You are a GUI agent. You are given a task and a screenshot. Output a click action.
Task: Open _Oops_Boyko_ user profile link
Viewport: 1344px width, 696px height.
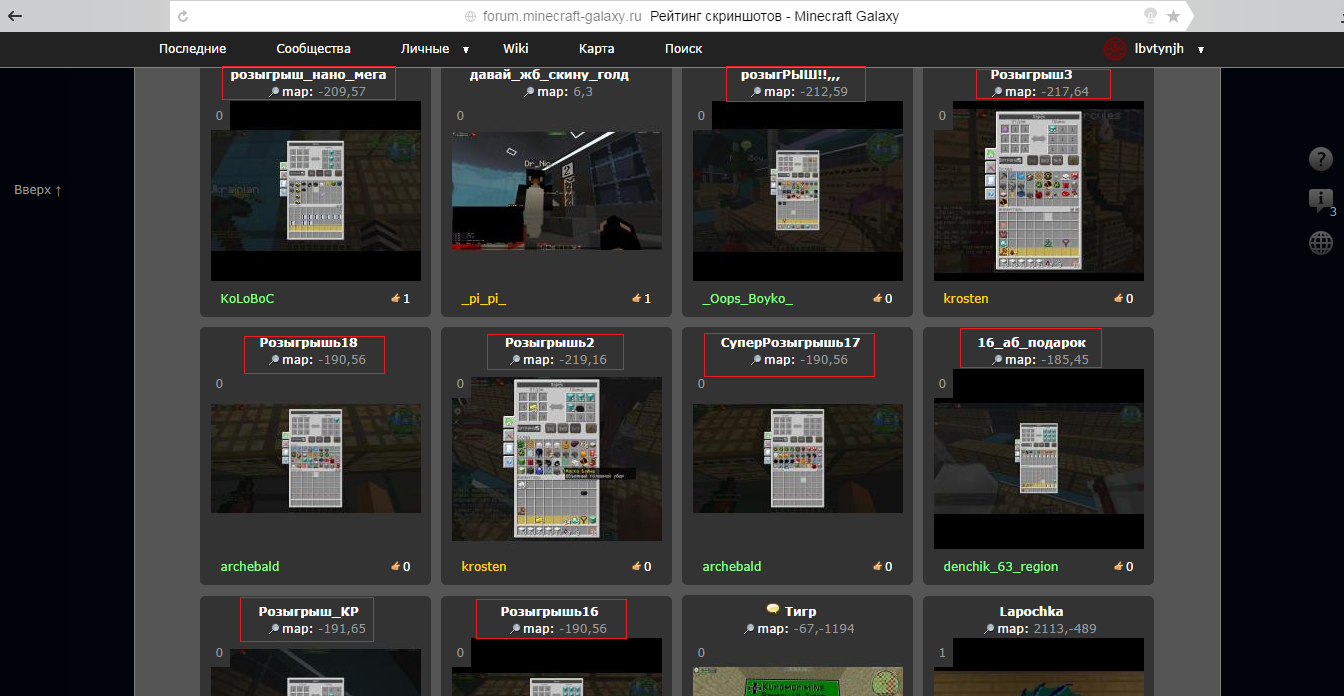(x=748, y=298)
